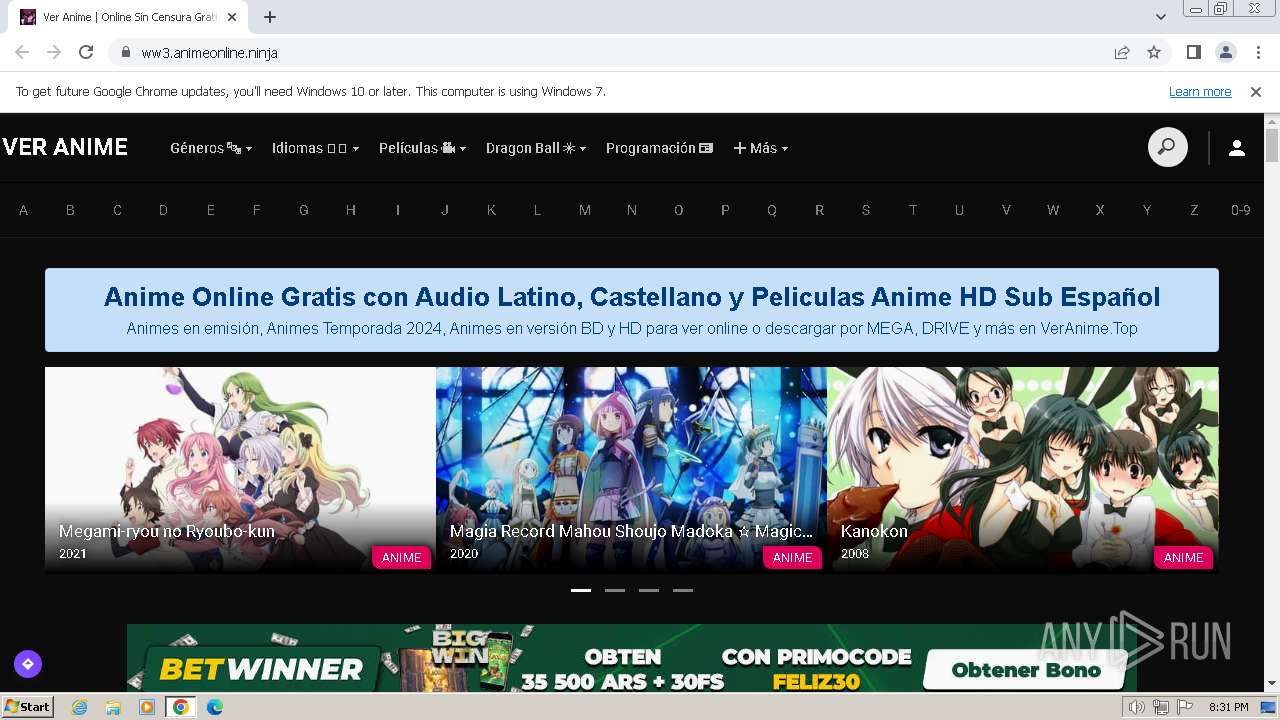
Task: Click the Obtener Bono banner button
Action: click(x=1025, y=670)
